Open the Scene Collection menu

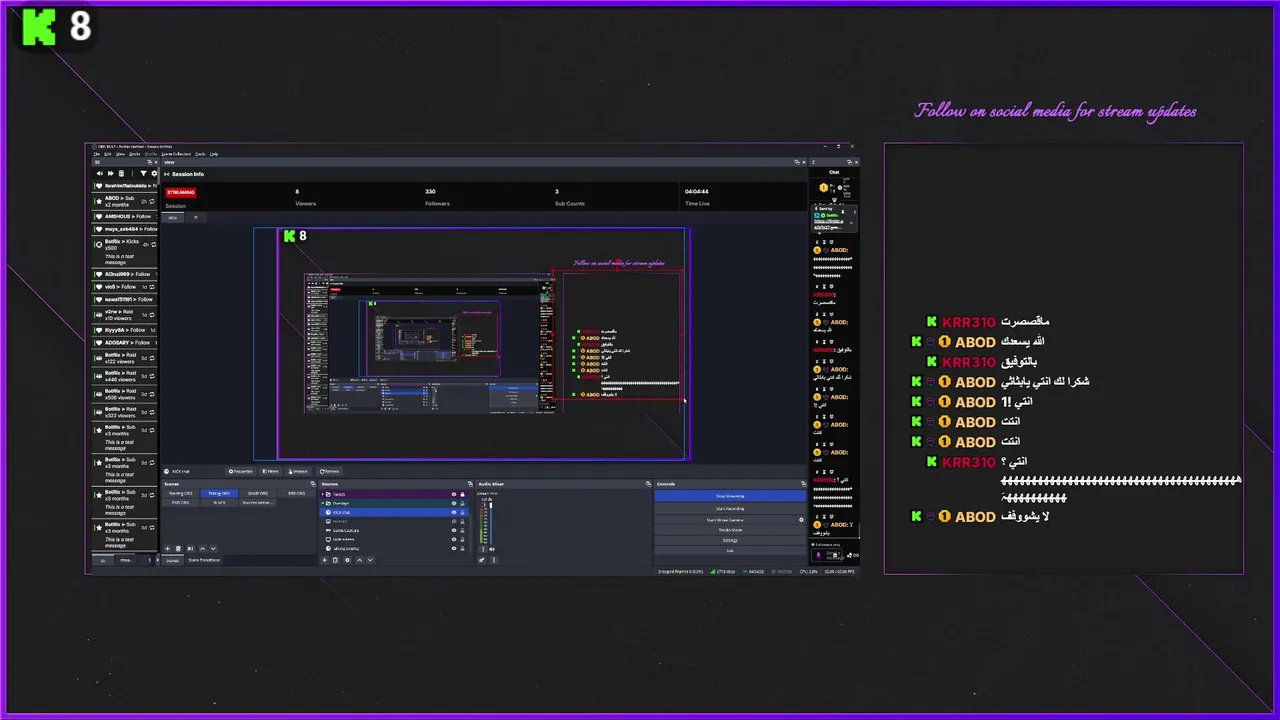pyautogui.click(x=176, y=154)
